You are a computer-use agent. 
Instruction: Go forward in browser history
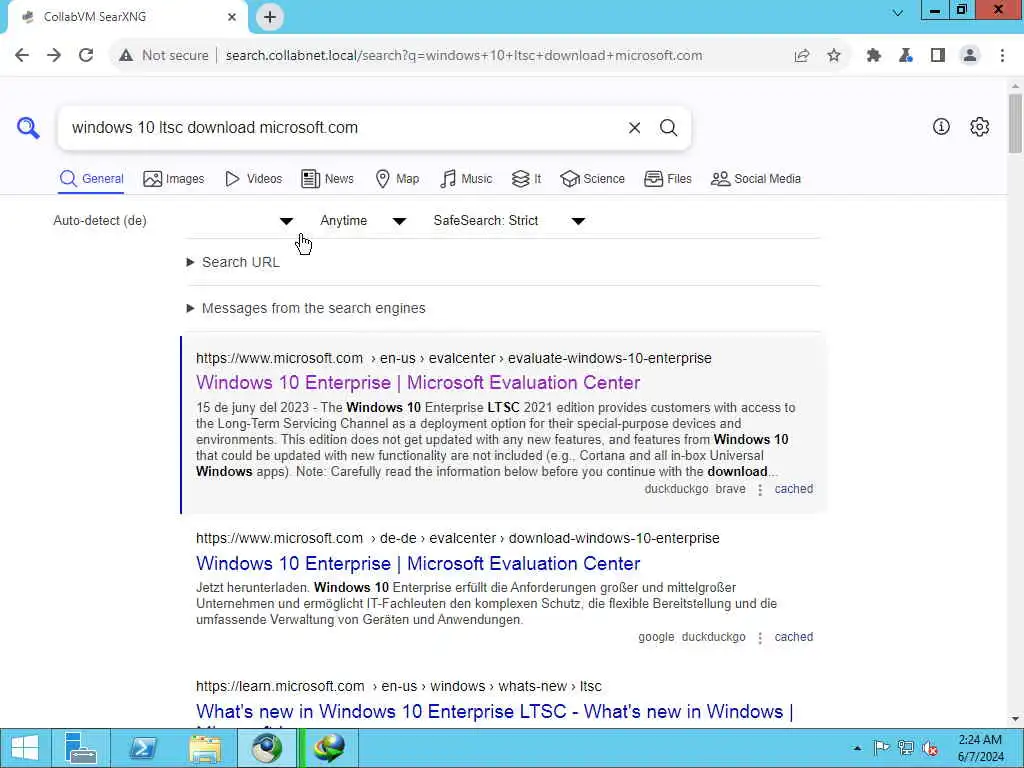(x=54, y=56)
